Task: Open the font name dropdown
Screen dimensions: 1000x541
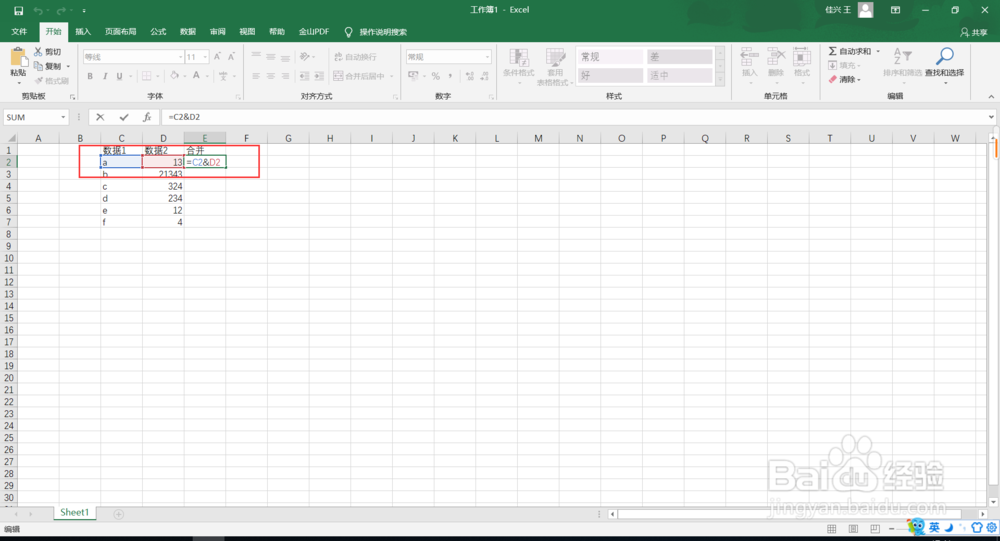Action: (180, 57)
